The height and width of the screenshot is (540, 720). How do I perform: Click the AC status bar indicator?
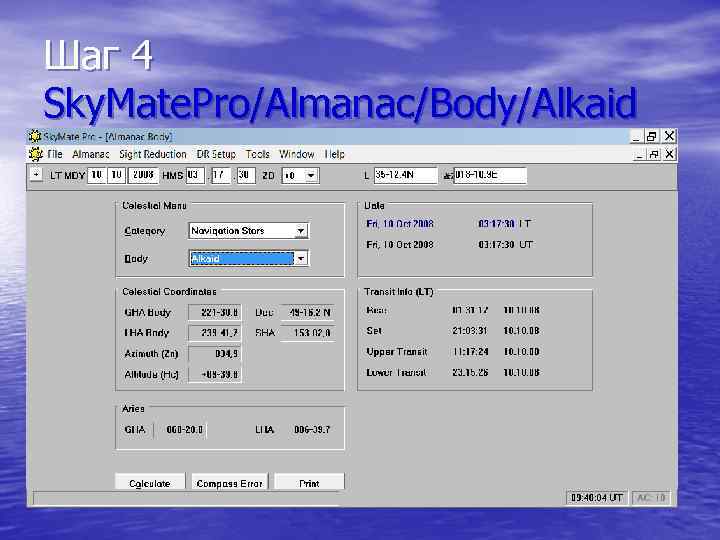[x=652, y=498]
